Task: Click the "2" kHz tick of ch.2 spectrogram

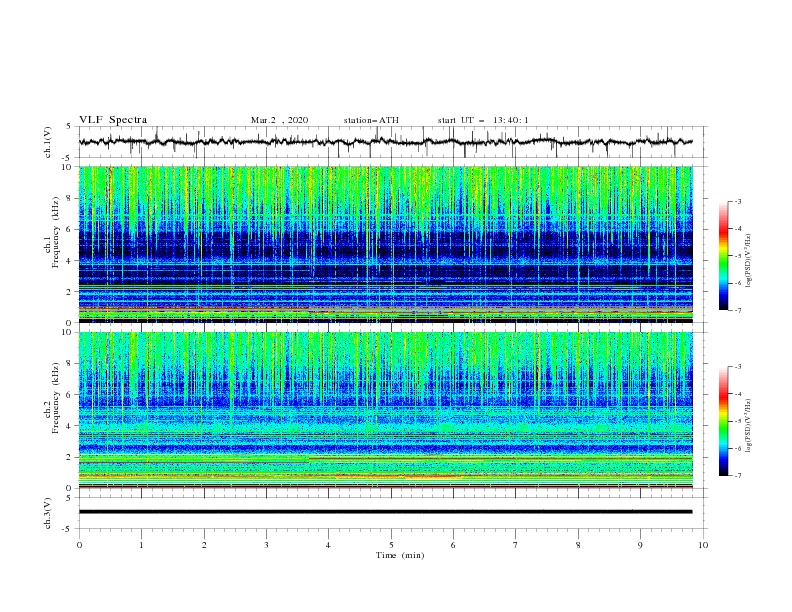Action: coord(69,457)
